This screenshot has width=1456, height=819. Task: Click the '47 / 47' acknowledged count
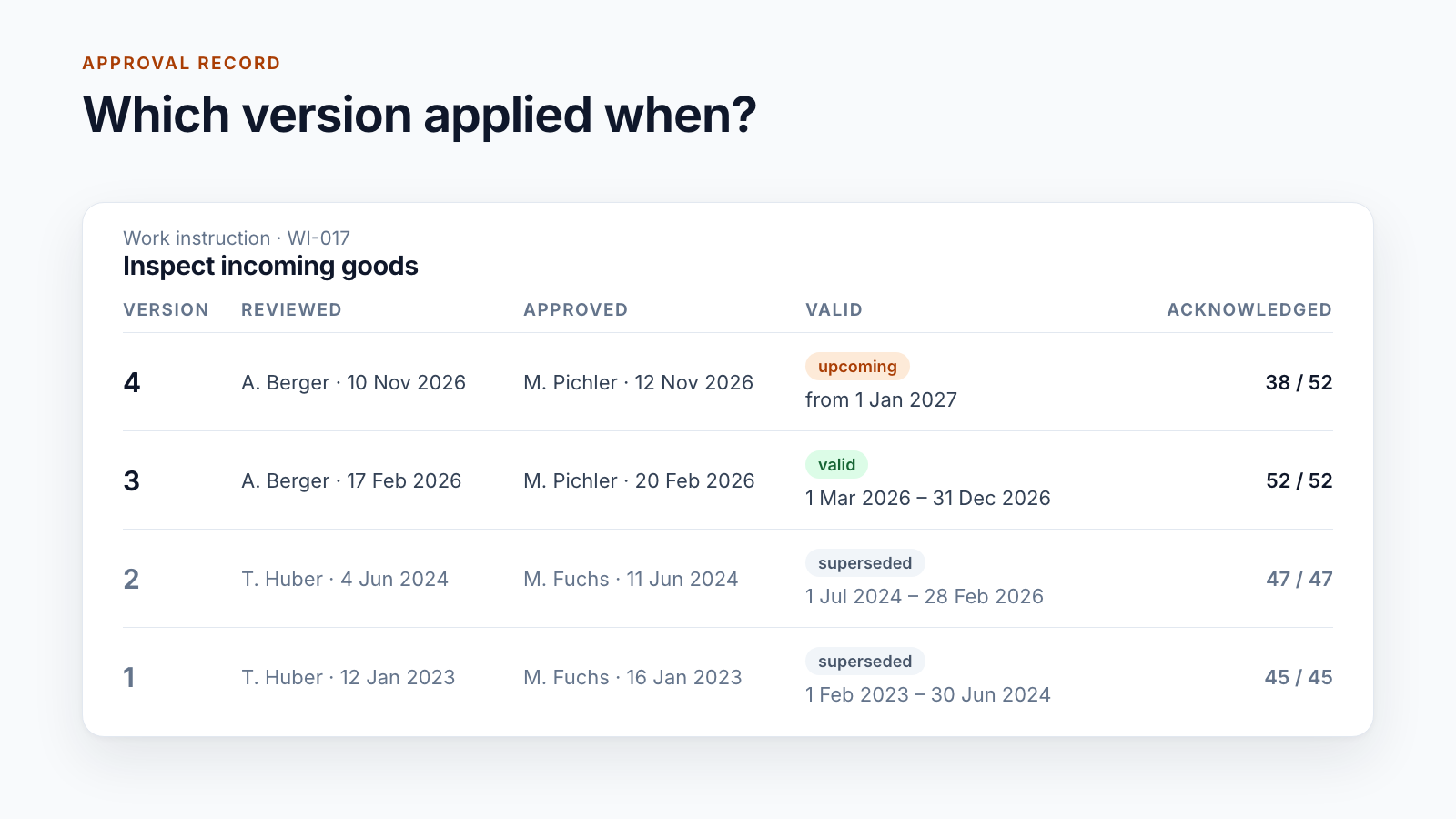1299,579
